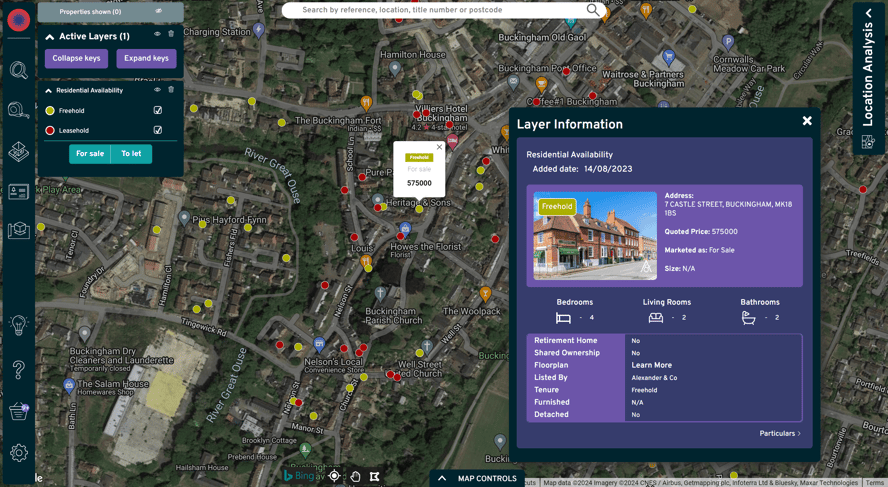Image resolution: width=888 pixels, height=487 pixels.
Task: Click the Bathrooms bathtub icon
Action: (749, 318)
